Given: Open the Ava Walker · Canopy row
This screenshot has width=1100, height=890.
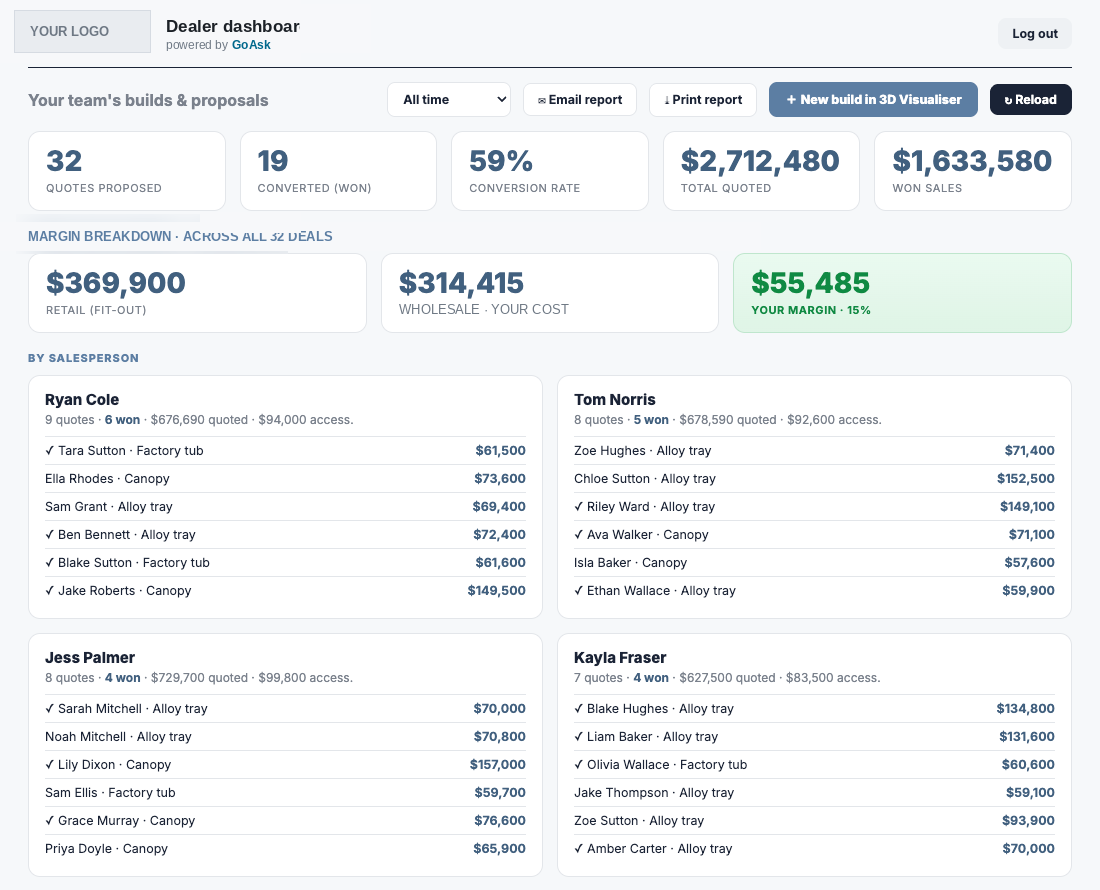Looking at the screenshot, I should [814, 535].
